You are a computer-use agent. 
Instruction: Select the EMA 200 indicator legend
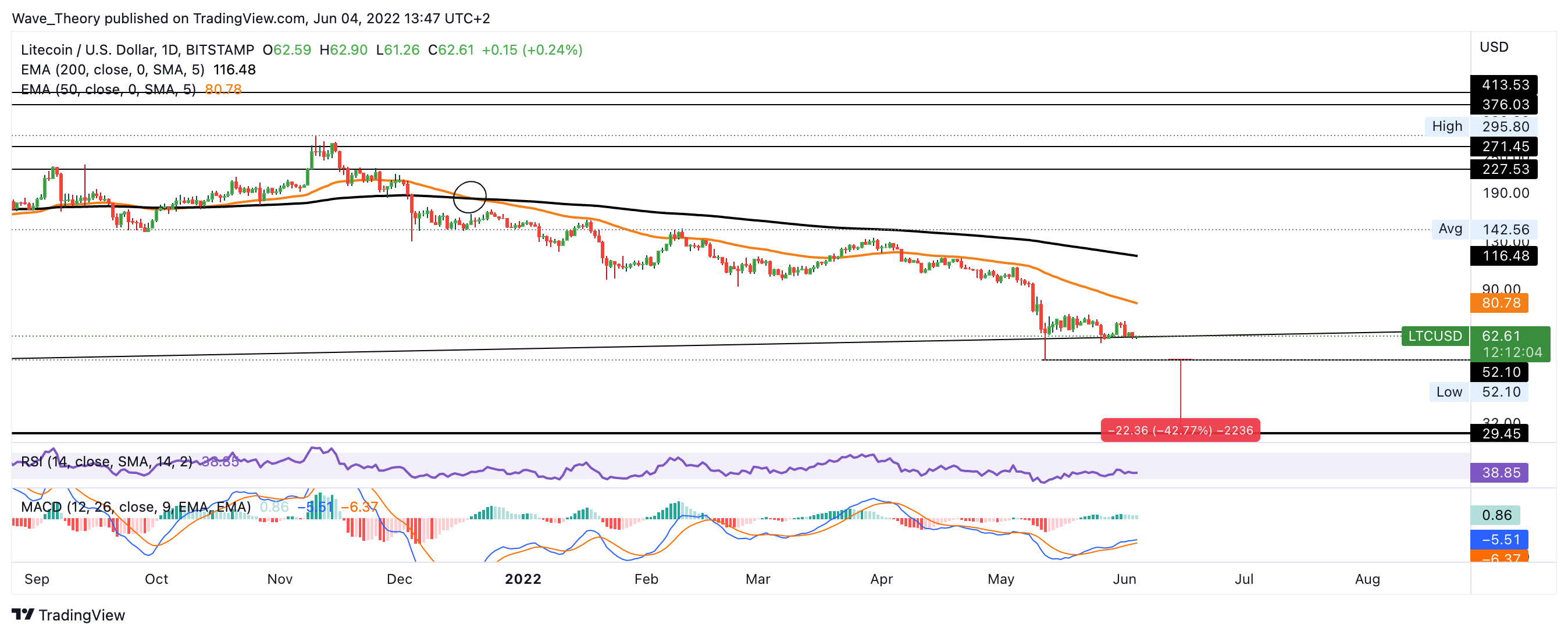point(113,69)
